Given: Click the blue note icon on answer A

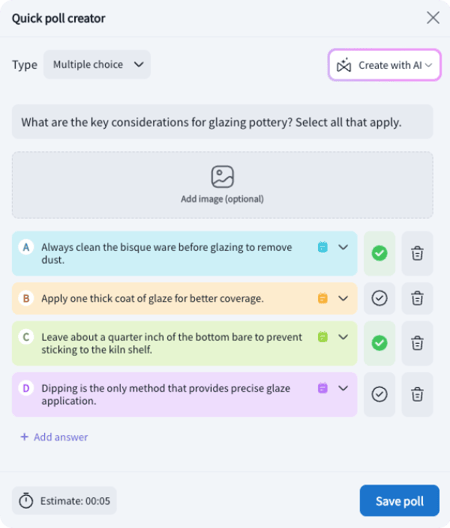Looking at the screenshot, I should (x=323, y=247).
